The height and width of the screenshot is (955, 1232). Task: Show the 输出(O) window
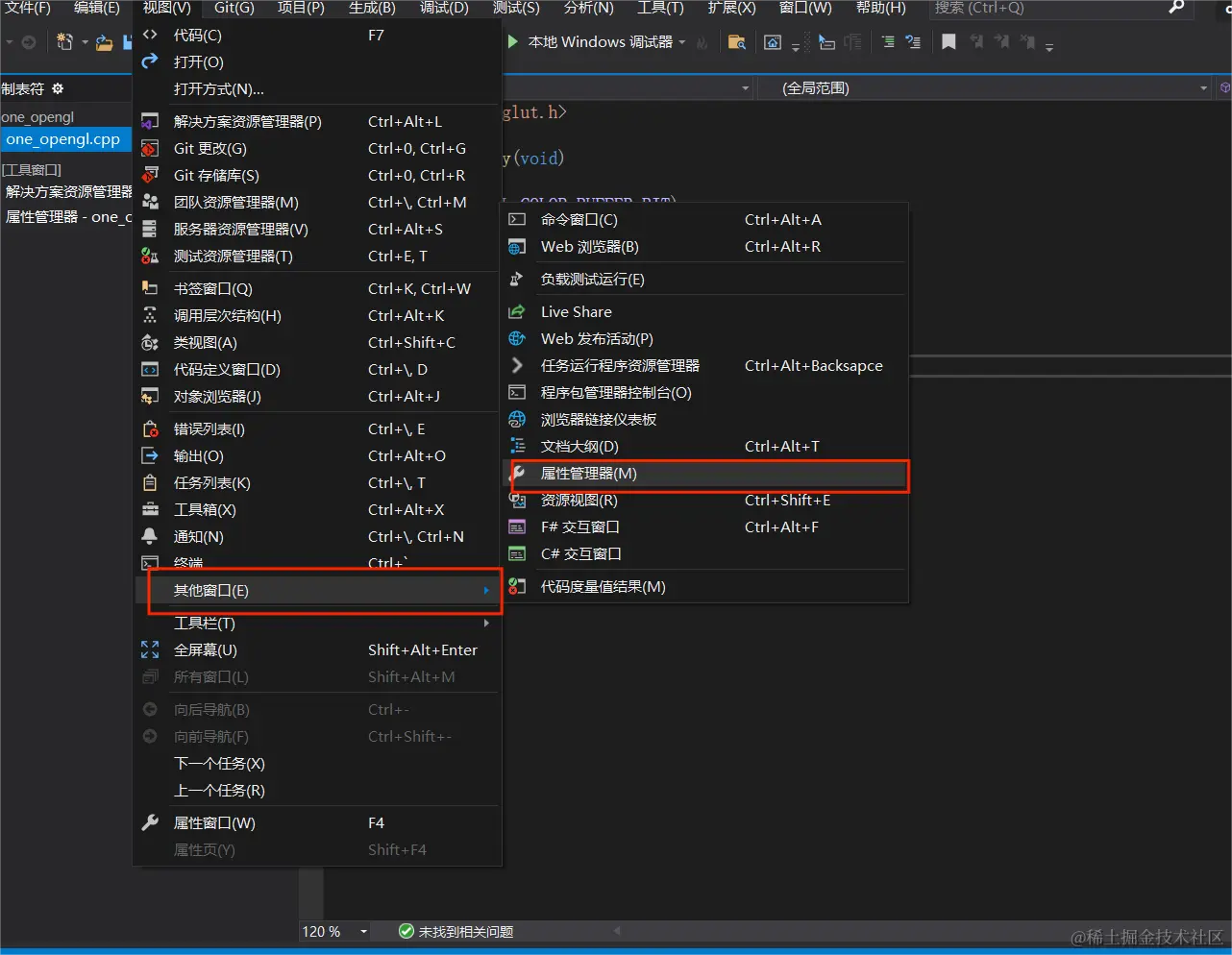[318, 456]
